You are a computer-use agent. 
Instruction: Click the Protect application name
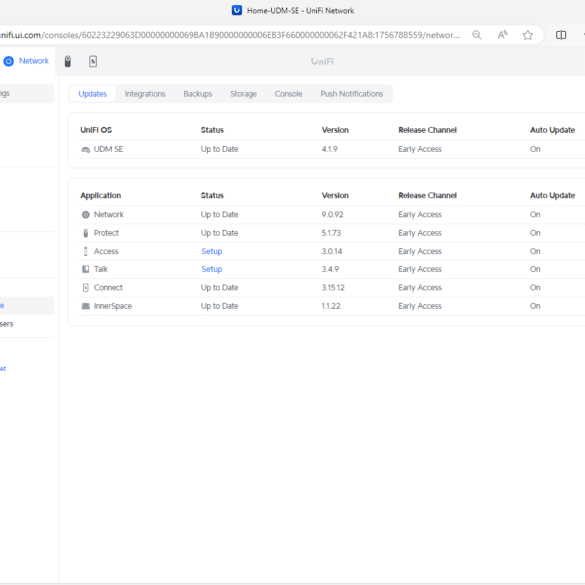106,233
